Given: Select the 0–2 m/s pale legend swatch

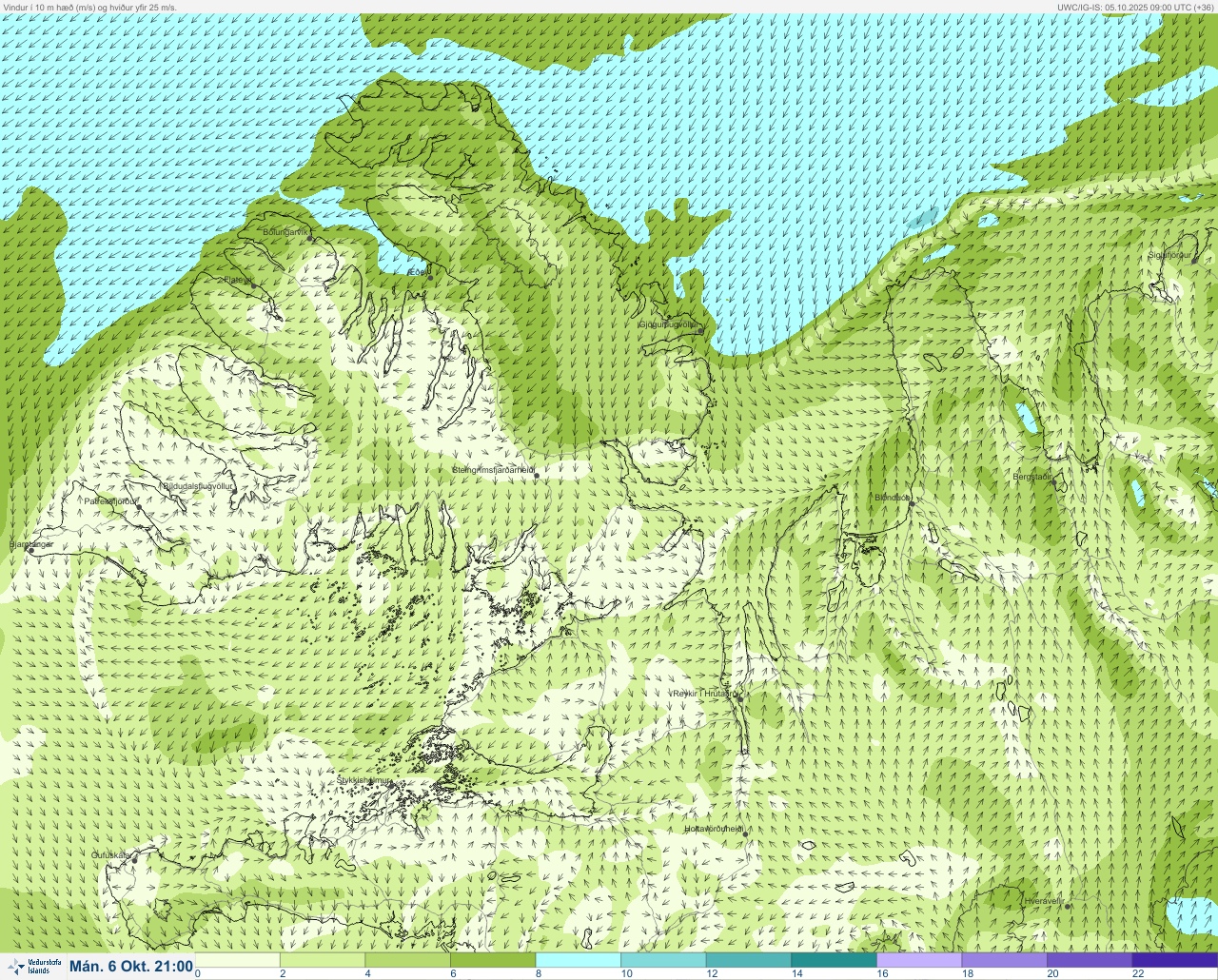Looking at the screenshot, I should coord(238,960).
